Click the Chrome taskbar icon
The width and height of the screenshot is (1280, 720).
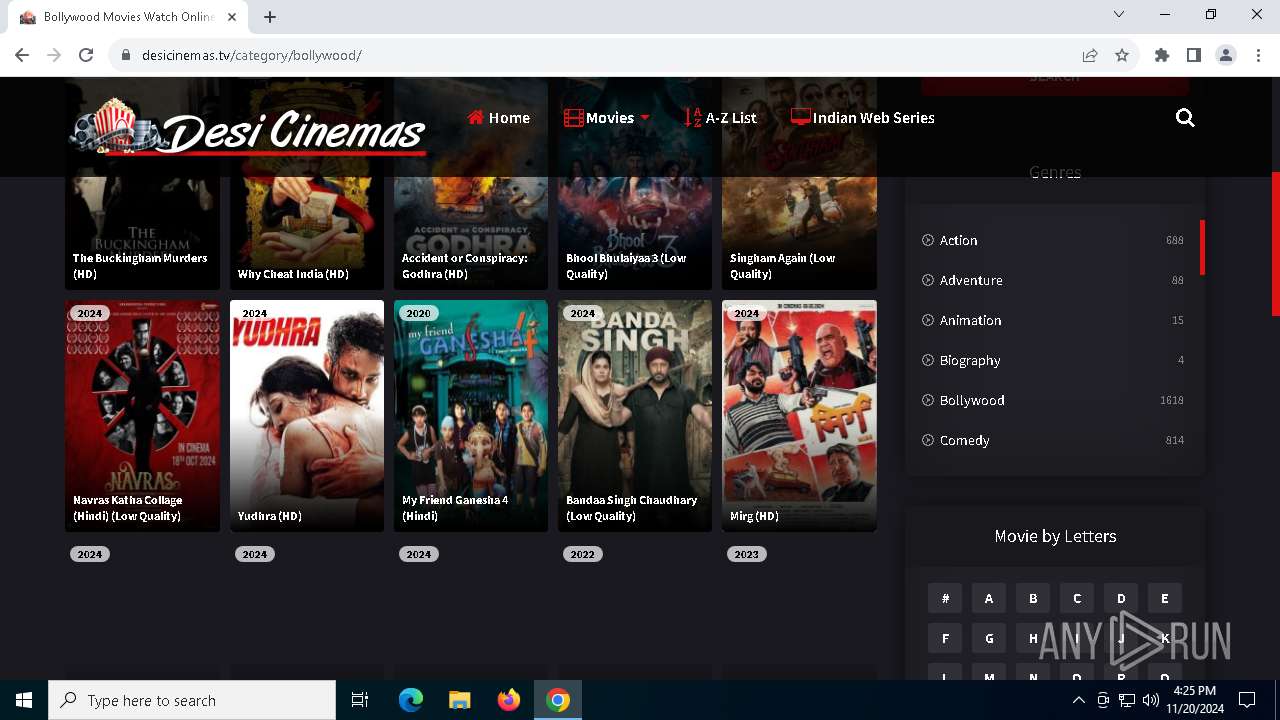[558, 700]
